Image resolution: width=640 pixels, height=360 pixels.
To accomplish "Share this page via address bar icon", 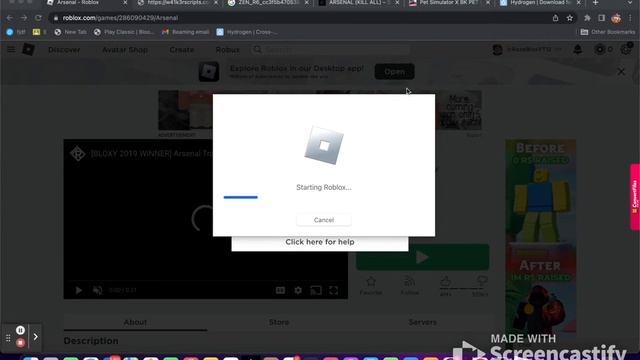I will point(556,18).
